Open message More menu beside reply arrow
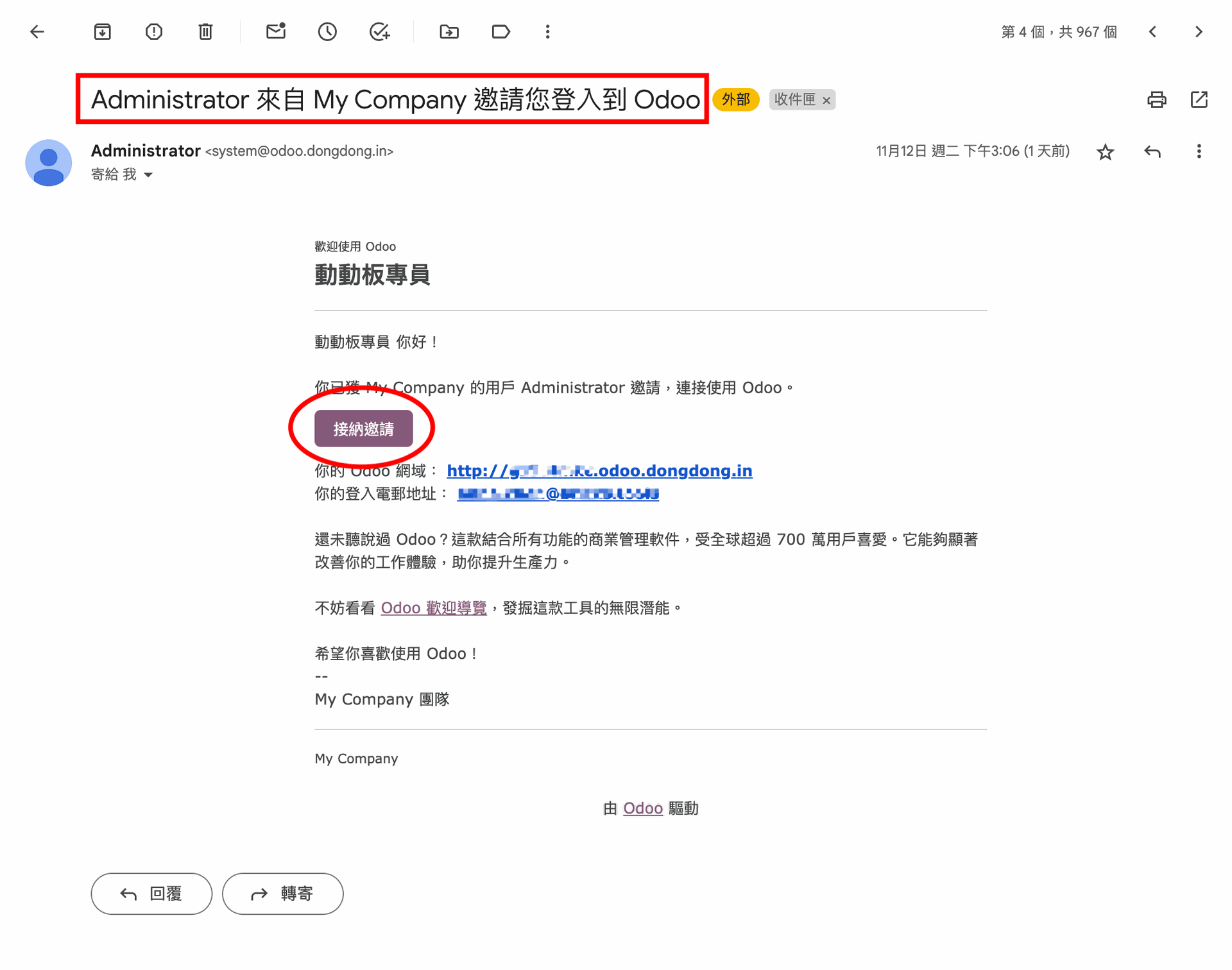The width and height of the screenshot is (1232, 970). tap(1199, 151)
